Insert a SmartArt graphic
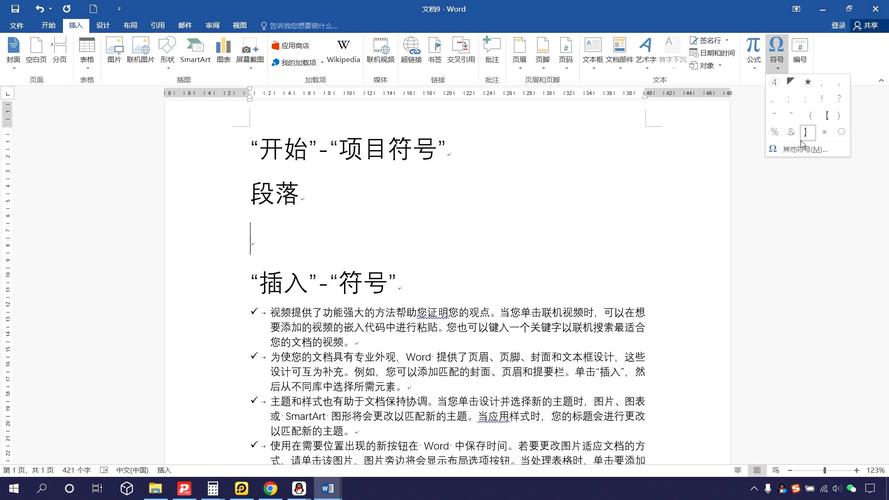 [195, 51]
